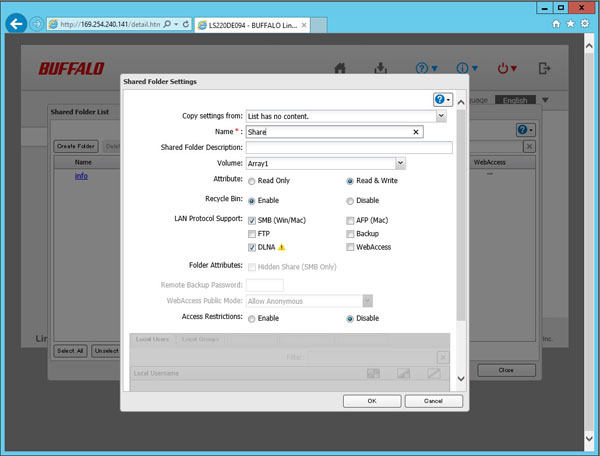Image resolution: width=600 pixels, height=456 pixels.
Task: Enable the Recycle Bin option
Action: click(251, 201)
